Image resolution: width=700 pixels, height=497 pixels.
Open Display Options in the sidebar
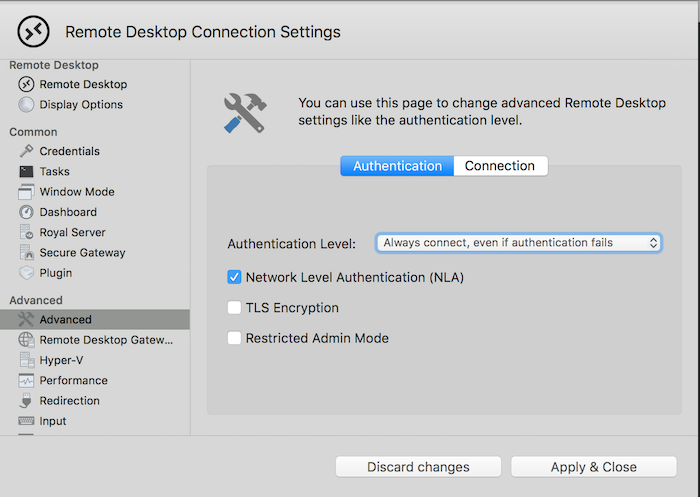click(81, 105)
